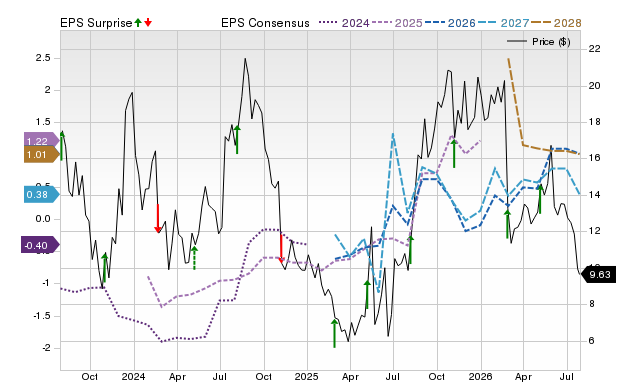
Task: Click the 2.5 EPS axis label
Action: click(x=43, y=58)
